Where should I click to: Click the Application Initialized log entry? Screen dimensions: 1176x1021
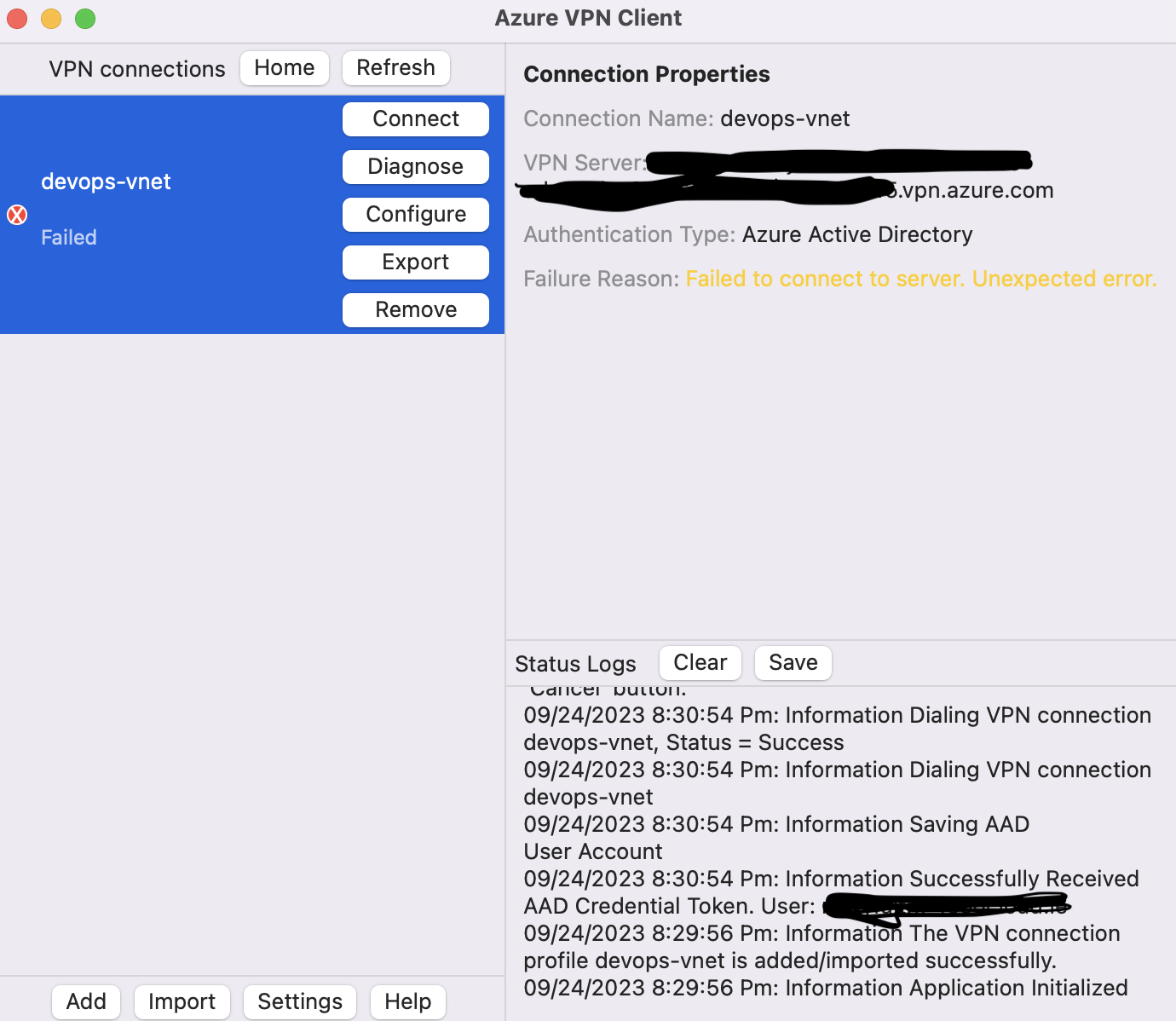826,988
